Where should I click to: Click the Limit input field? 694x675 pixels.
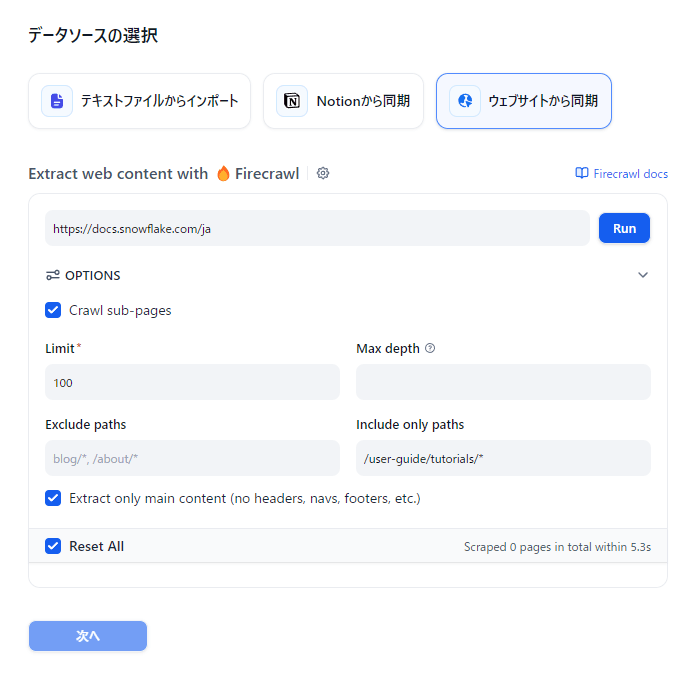click(x=193, y=382)
